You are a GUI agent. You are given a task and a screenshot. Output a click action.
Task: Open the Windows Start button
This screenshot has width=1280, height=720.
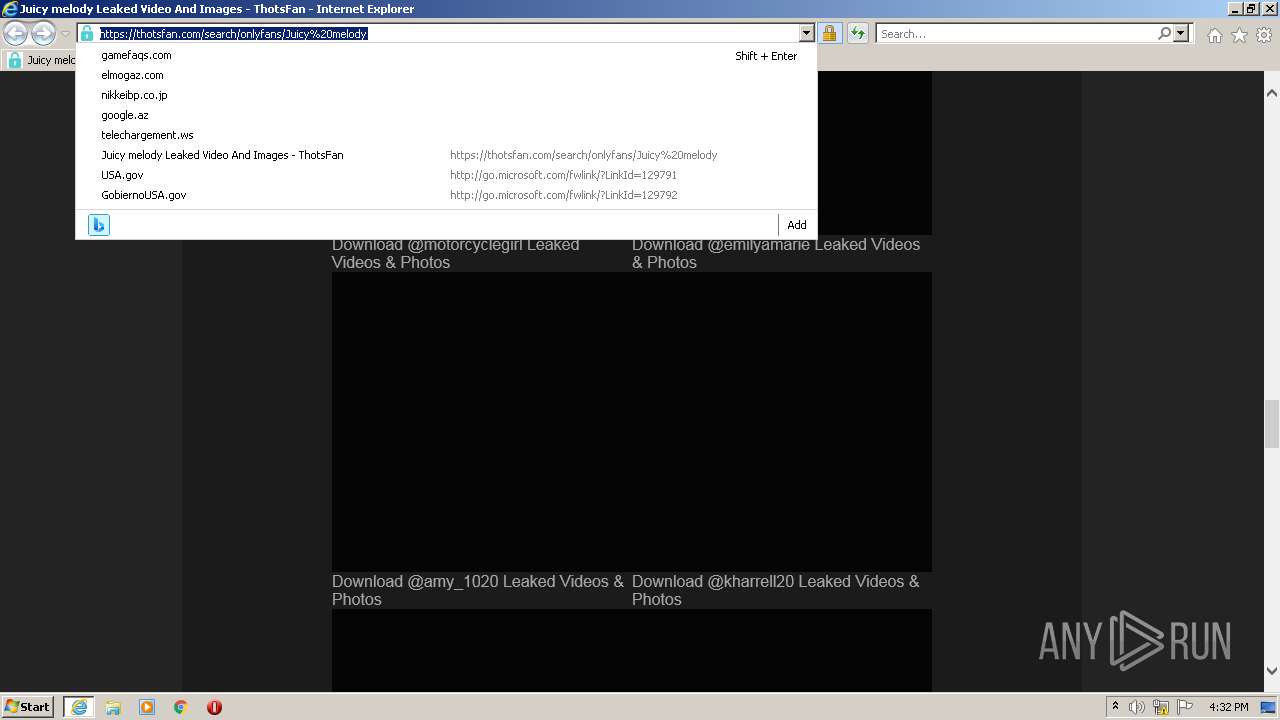(28, 707)
